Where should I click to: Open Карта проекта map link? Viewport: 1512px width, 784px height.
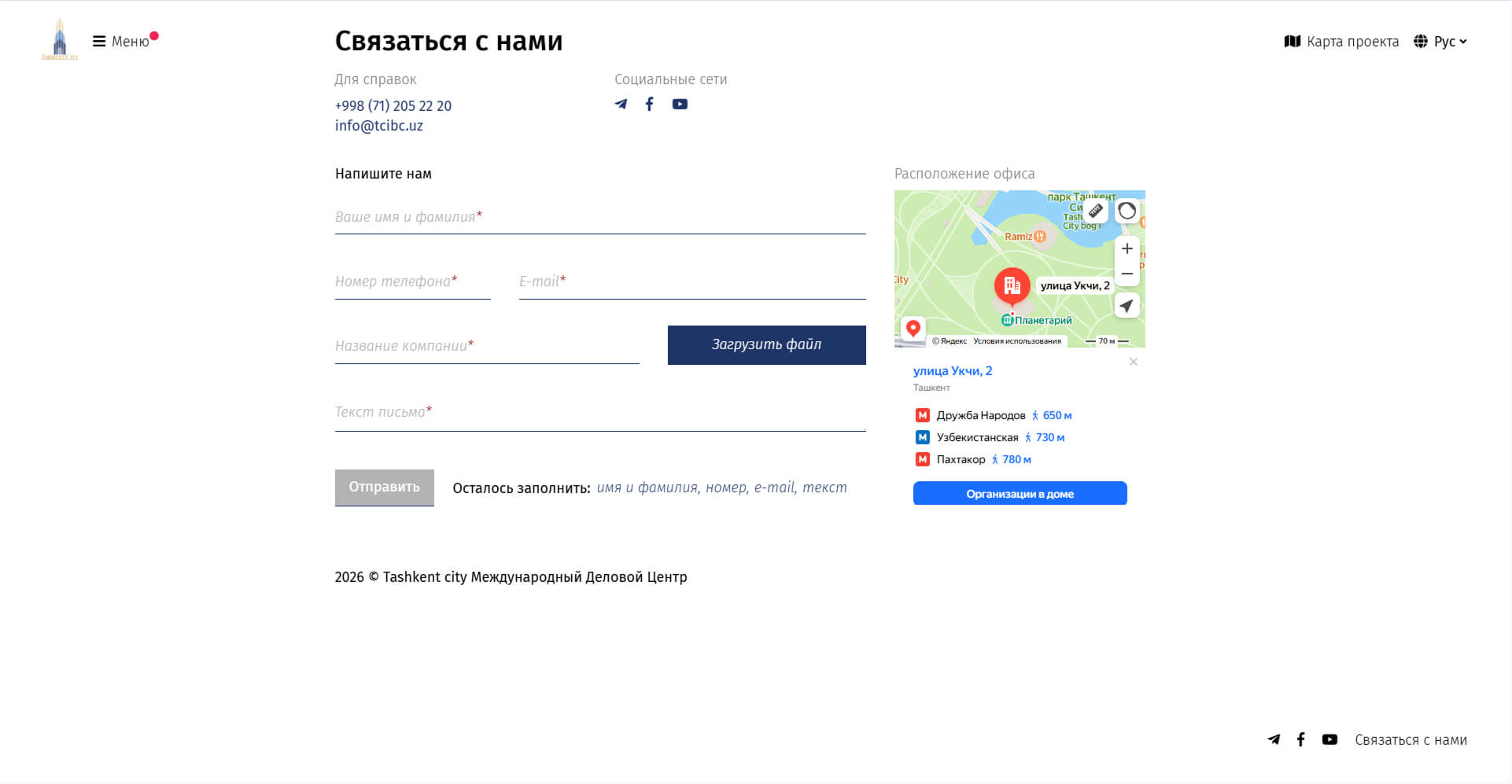(x=1341, y=42)
